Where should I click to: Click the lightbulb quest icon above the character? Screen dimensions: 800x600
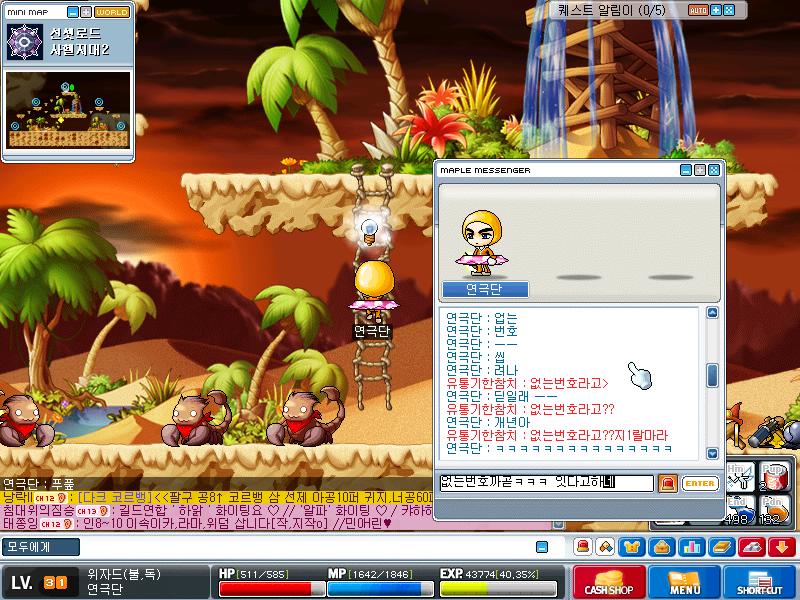[368, 232]
